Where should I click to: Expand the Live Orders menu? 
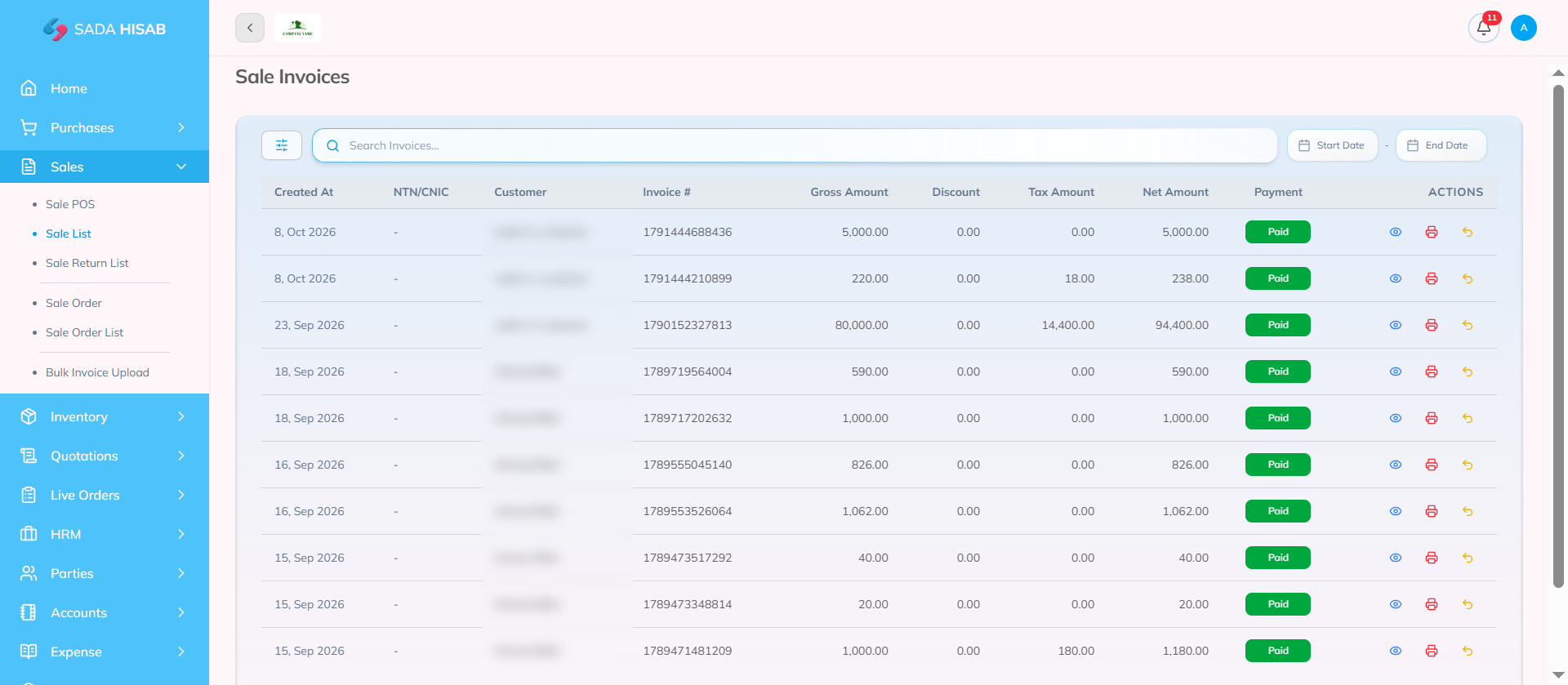pos(105,495)
